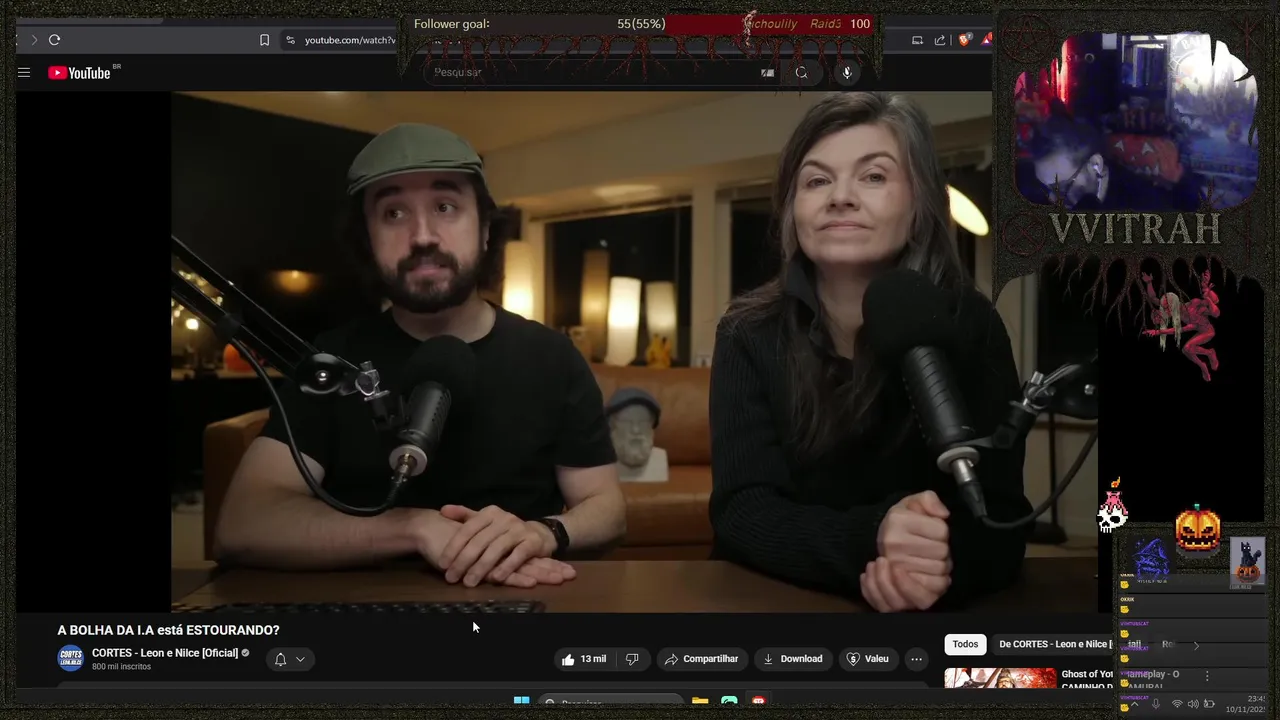Open the red app icon on the taskbar

coord(758,701)
